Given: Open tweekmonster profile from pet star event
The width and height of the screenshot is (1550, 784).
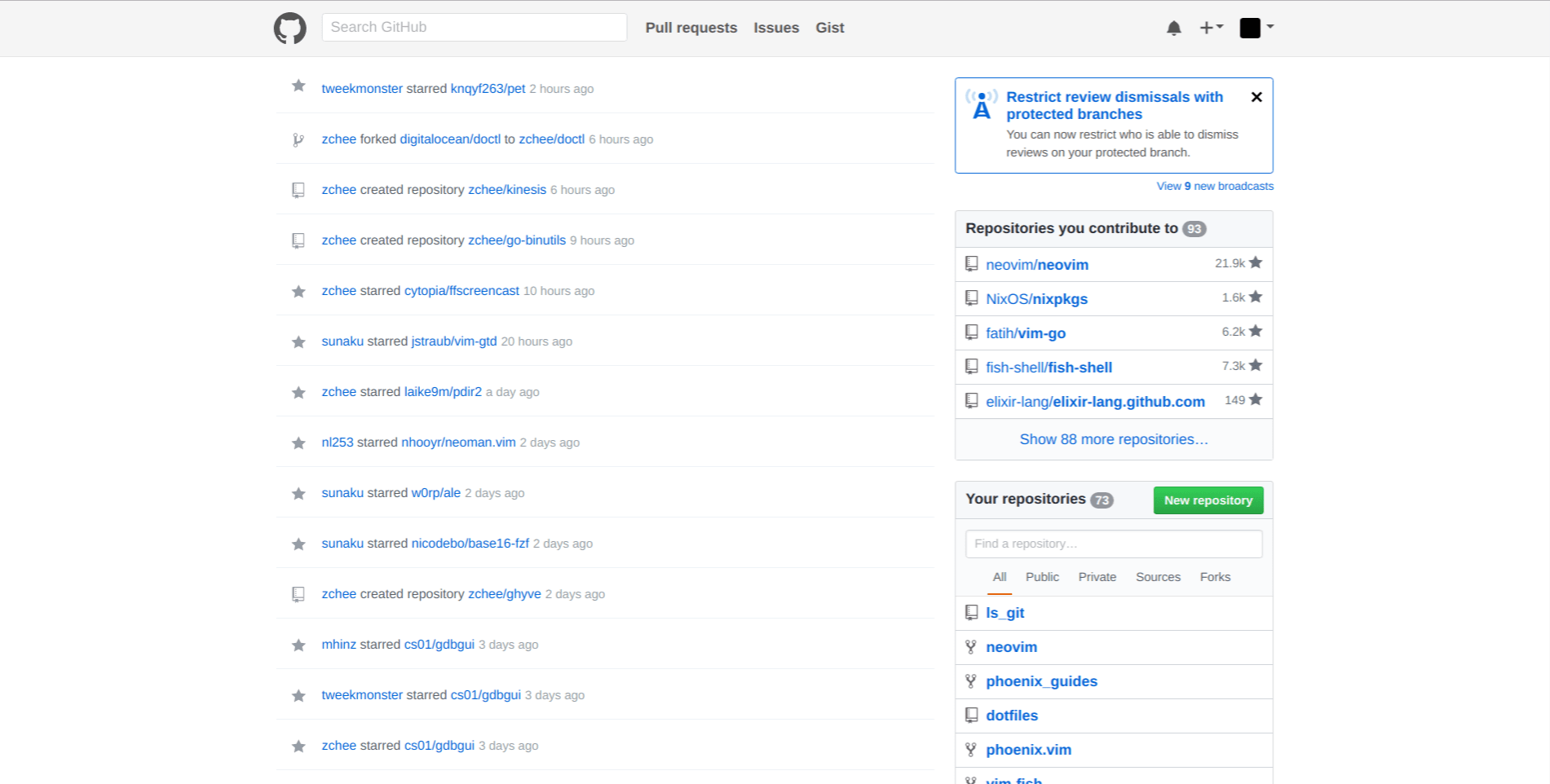Looking at the screenshot, I should (362, 89).
